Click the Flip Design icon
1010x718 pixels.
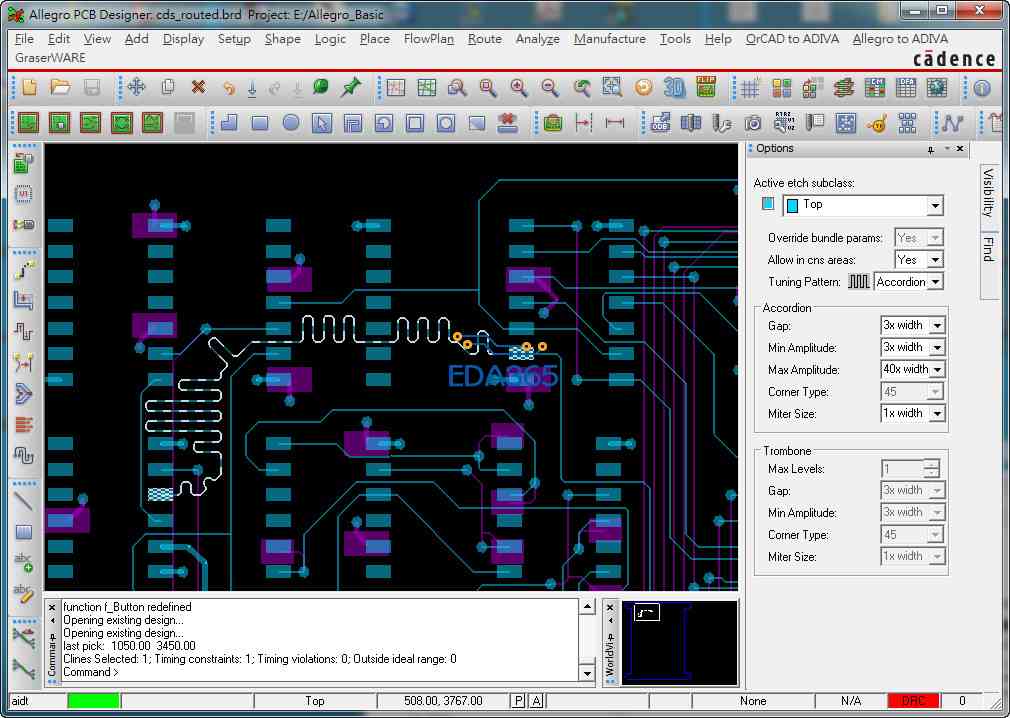[706, 88]
